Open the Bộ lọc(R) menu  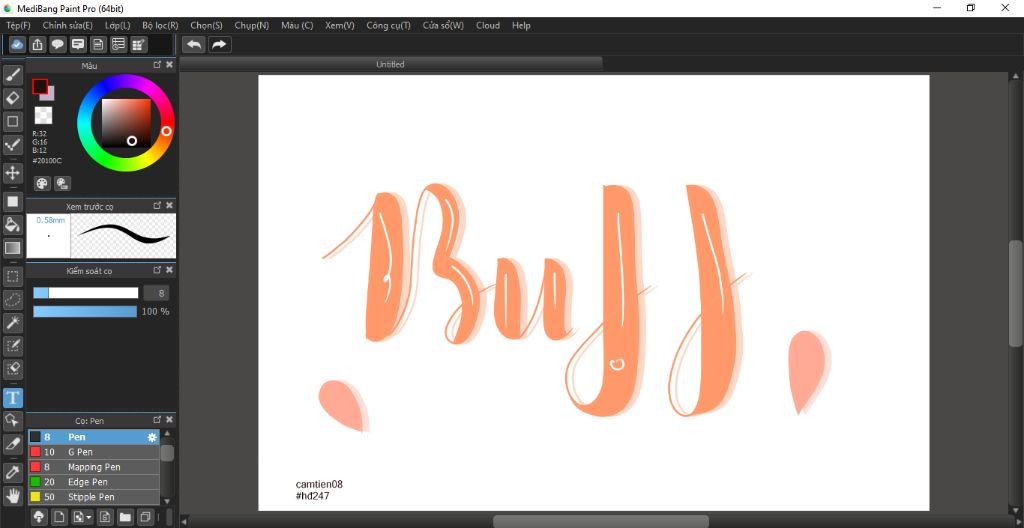tap(160, 25)
